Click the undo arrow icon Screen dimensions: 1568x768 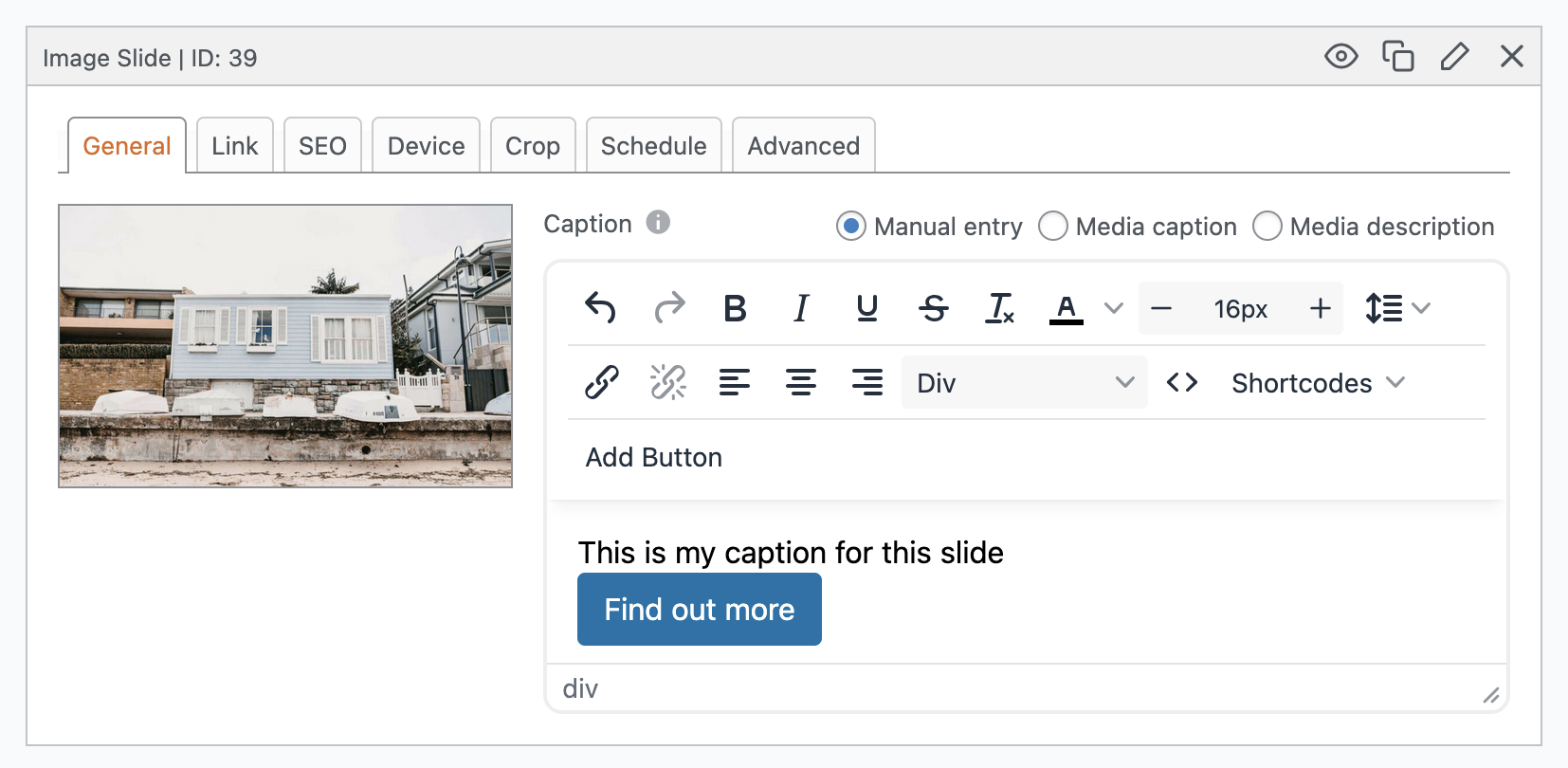click(600, 308)
